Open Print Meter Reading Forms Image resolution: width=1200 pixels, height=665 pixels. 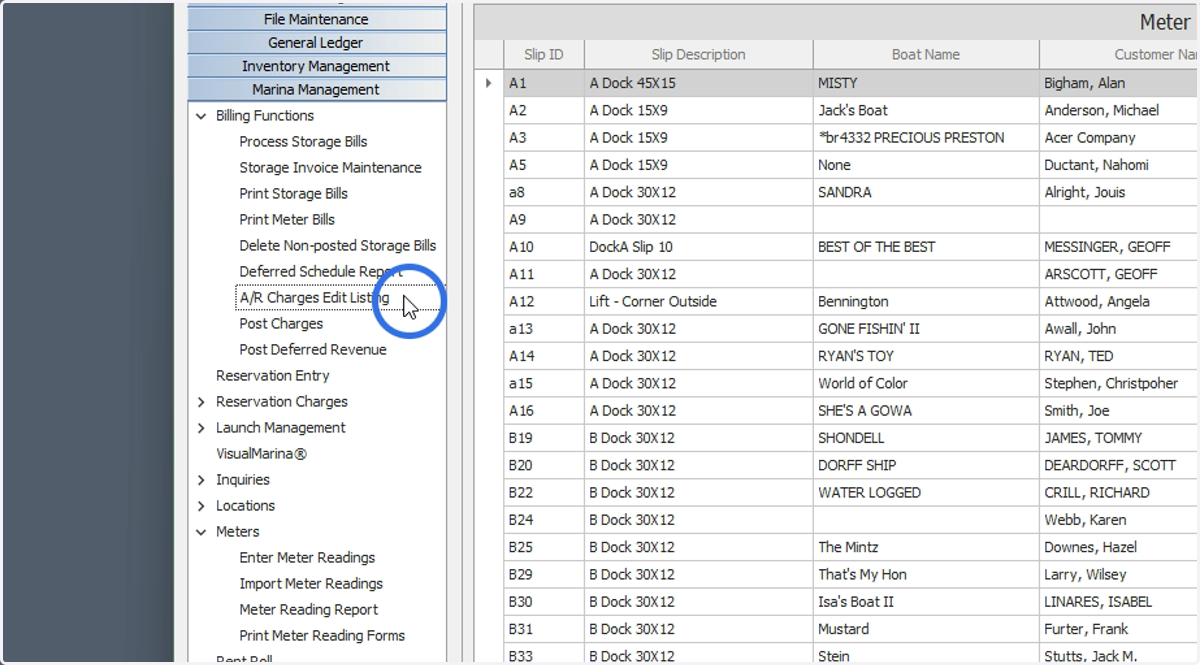click(322, 636)
